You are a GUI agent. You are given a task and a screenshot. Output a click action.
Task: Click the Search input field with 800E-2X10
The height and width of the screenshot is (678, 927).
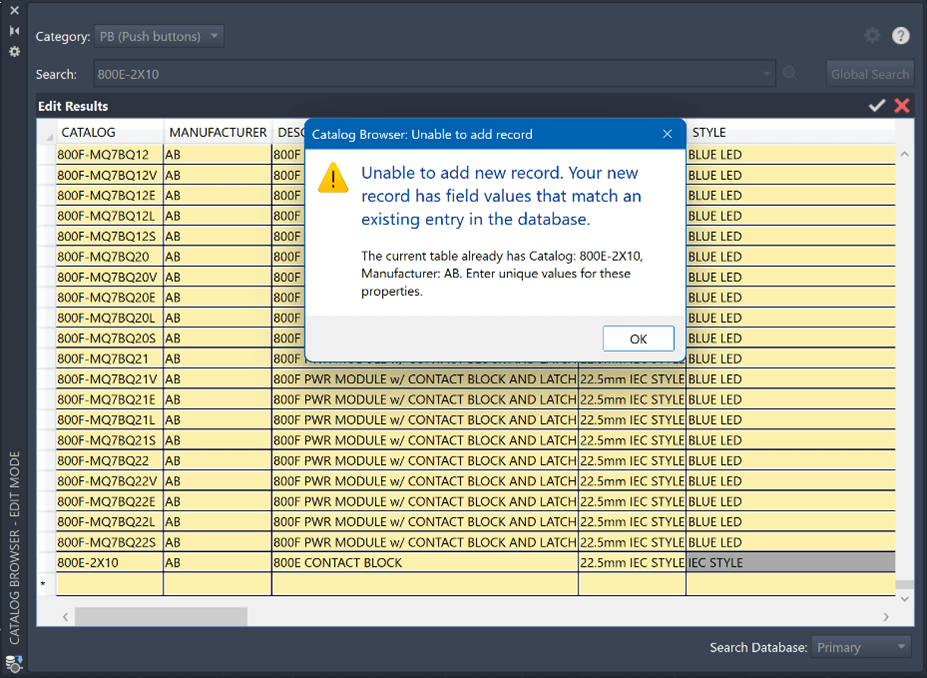[435, 74]
